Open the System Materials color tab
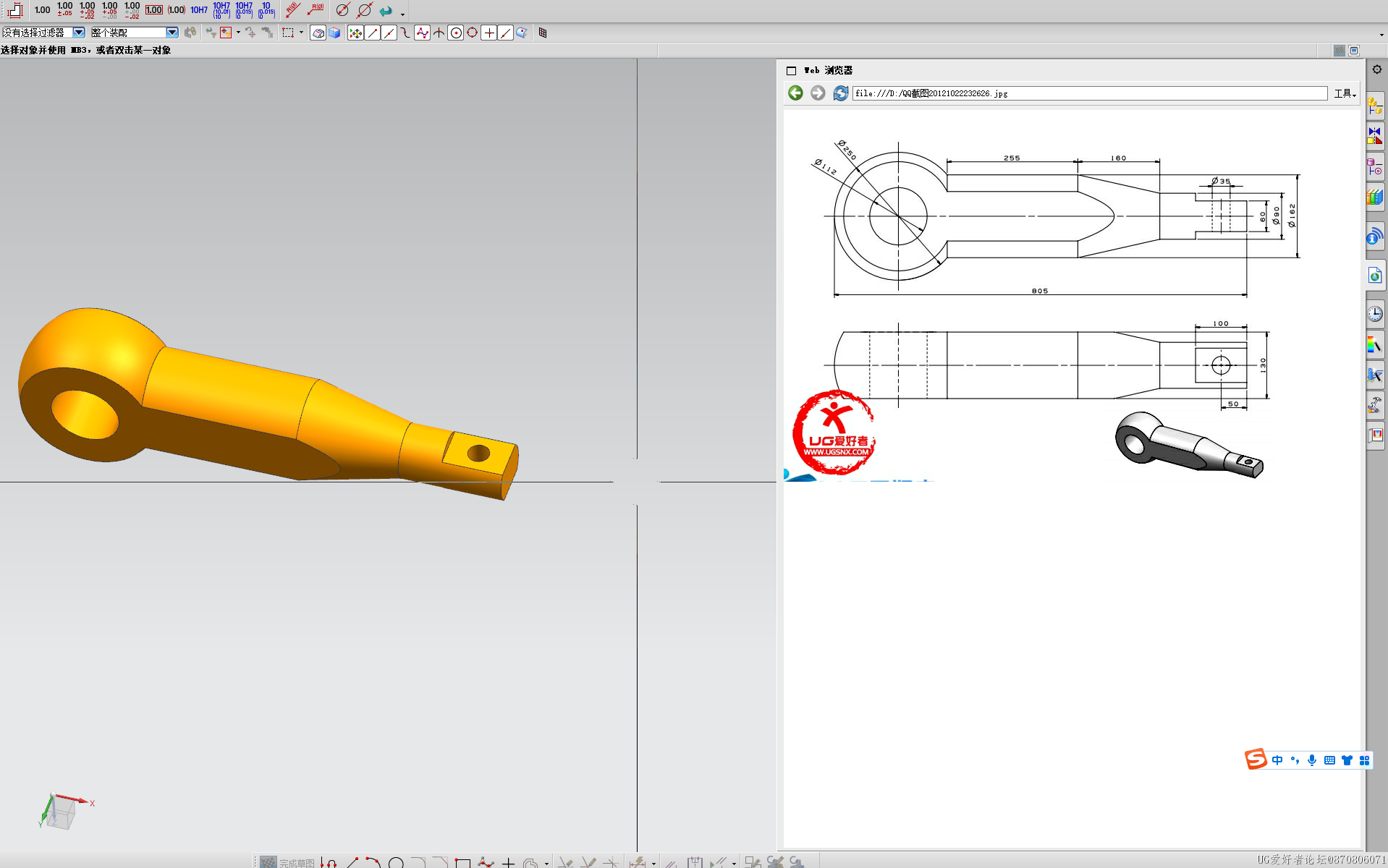The height and width of the screenshot is (868, 1388). click(x=1375, y=345)
